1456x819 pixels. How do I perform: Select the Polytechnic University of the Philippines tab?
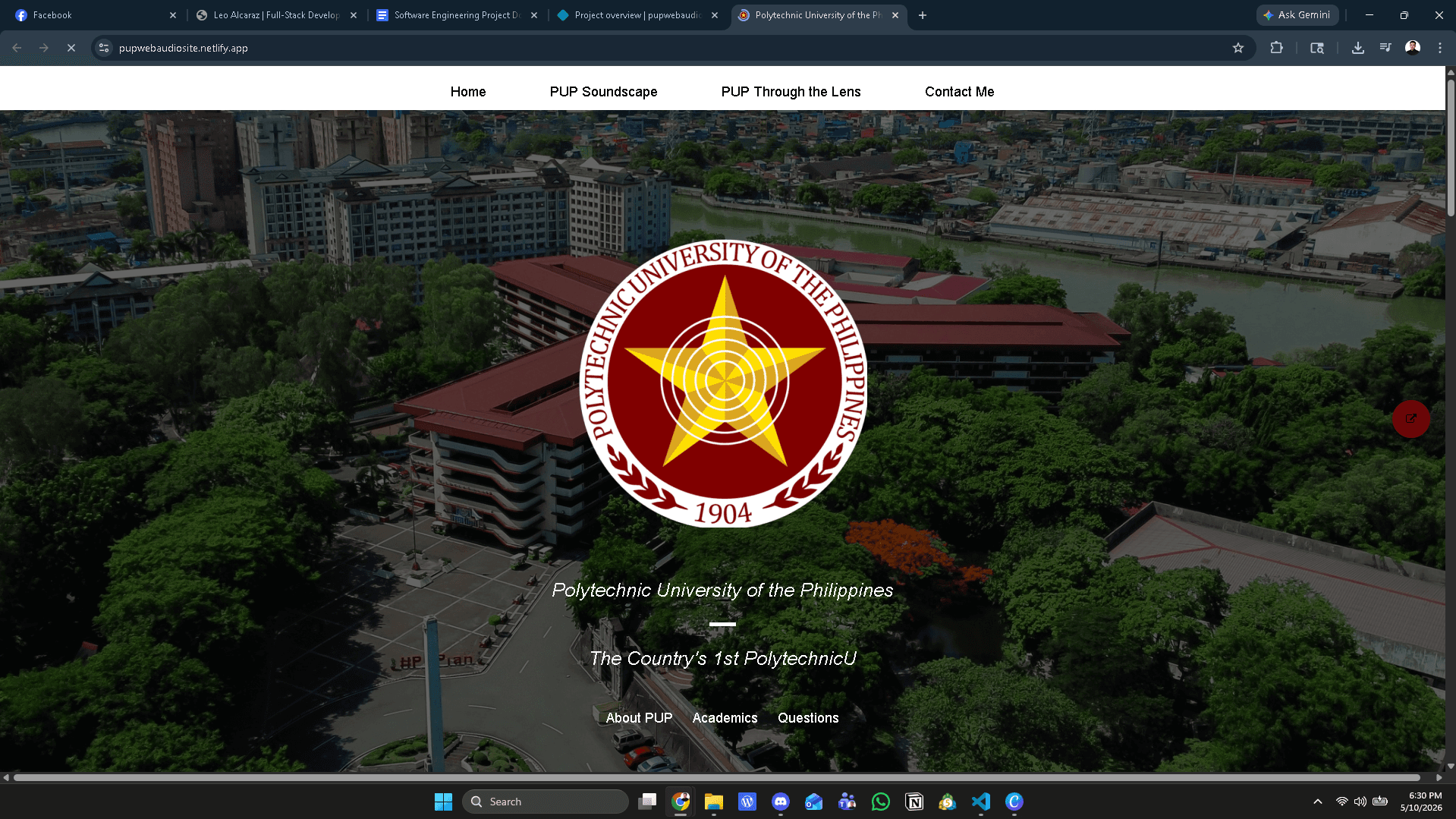tap(818, 15)
